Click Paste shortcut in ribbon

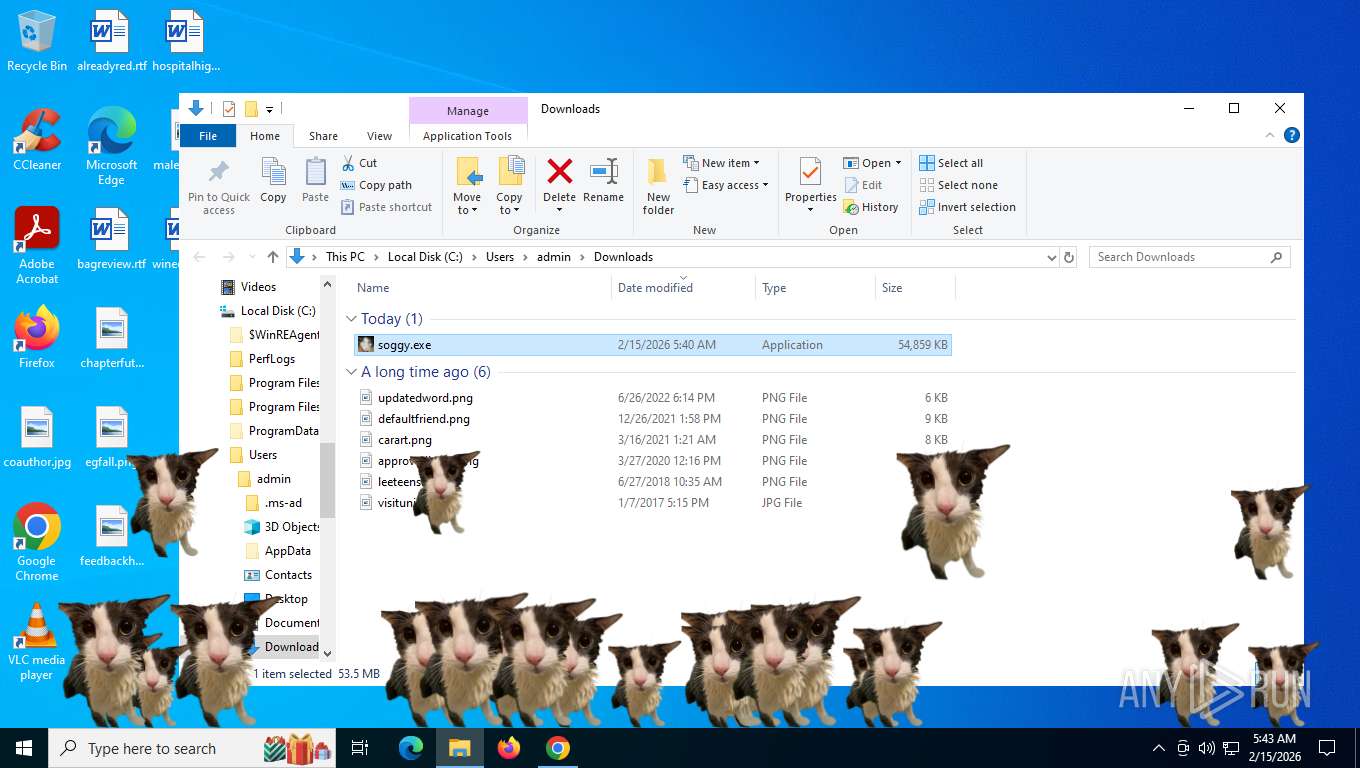(x=387, y=207)
